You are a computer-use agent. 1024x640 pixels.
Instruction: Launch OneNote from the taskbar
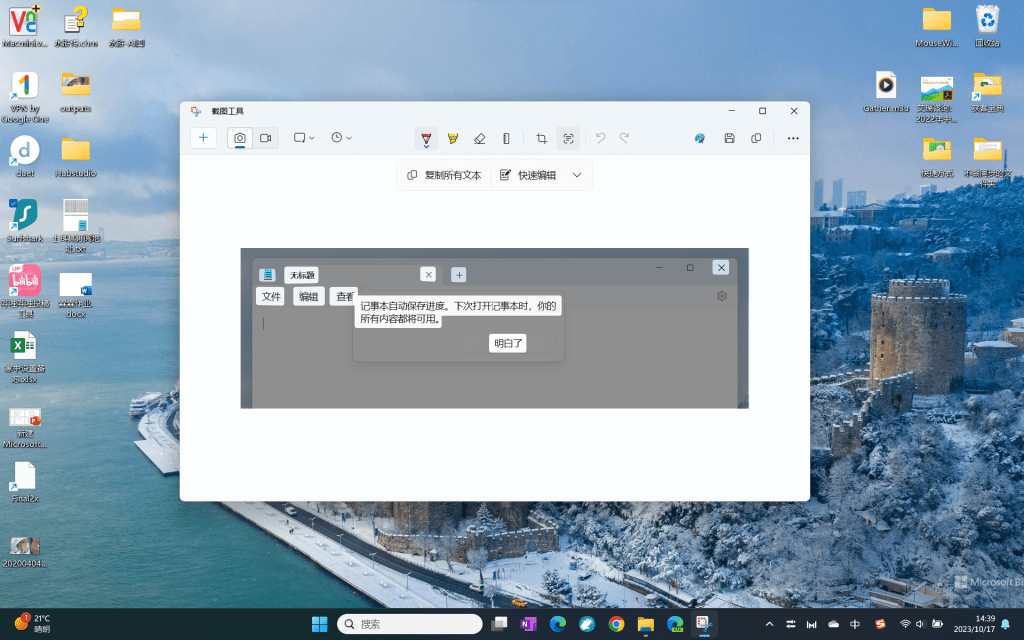click(x=528, y=624)
